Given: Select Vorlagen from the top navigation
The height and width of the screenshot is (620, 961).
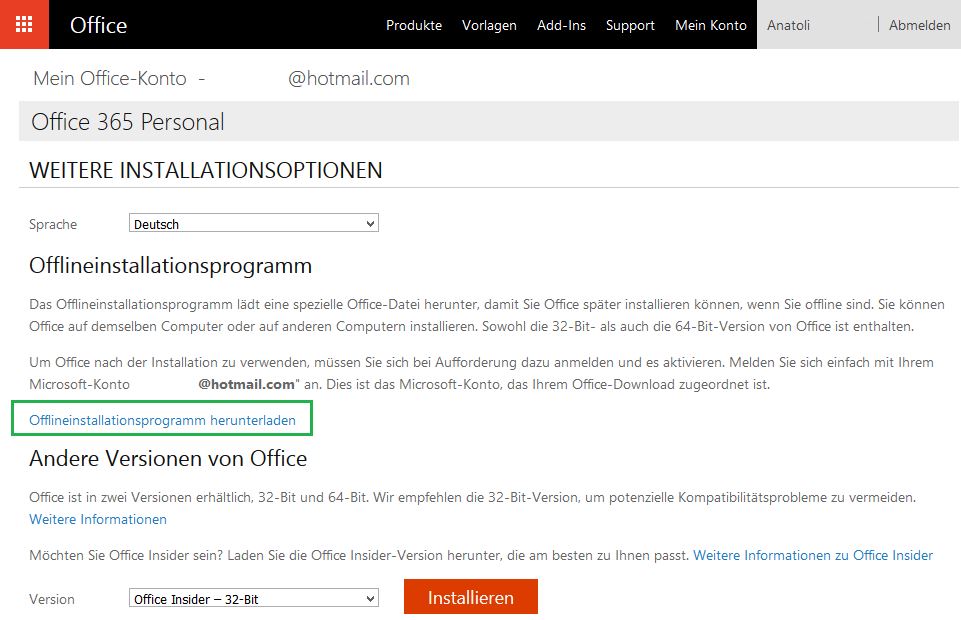Looking at the screenshot, I should (x=489, y=25).
